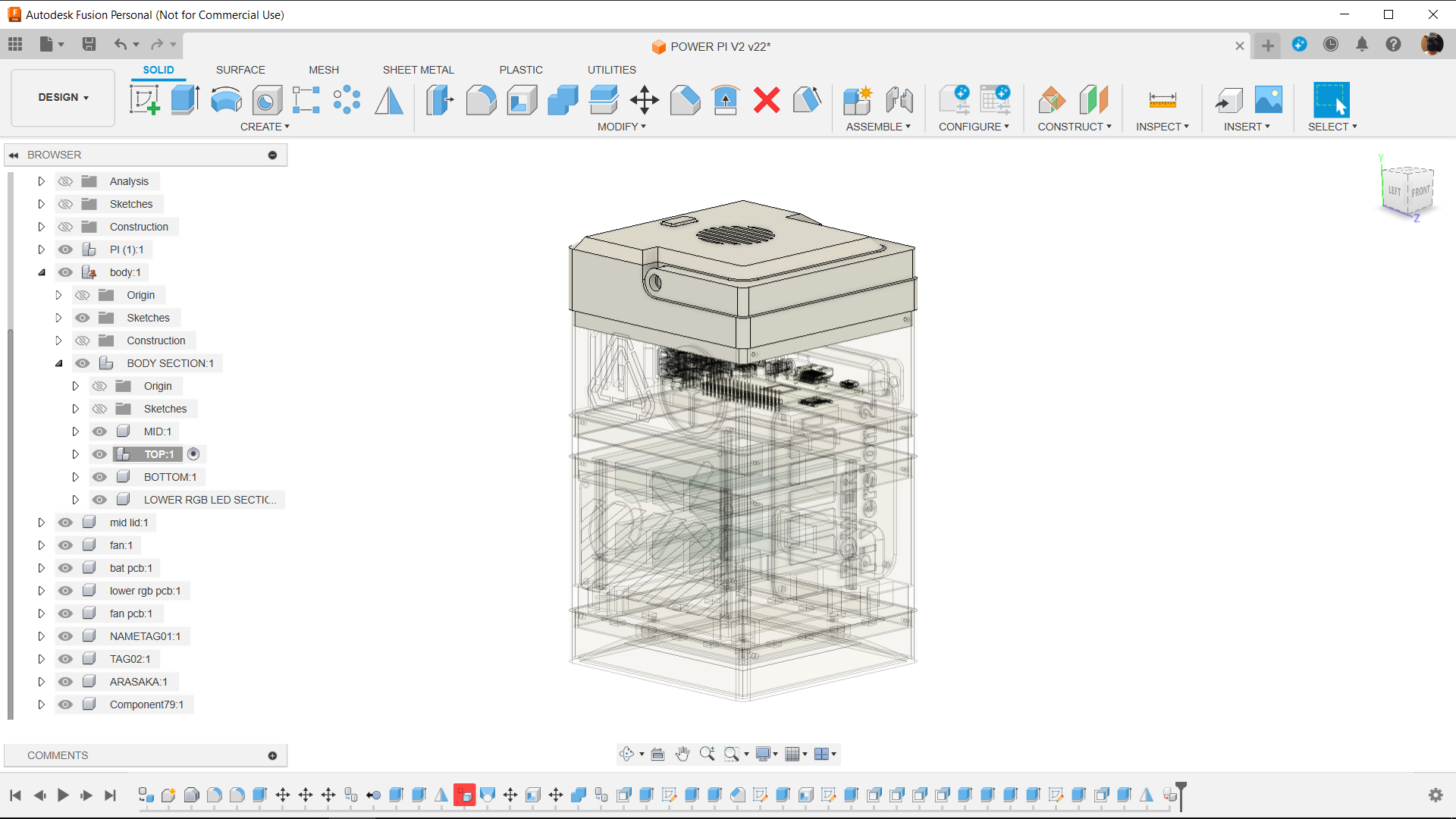Image resolution: width=1456 pixels, height=819 pixels.
Task: Open the Job Status clock icon
Action: pos(1331,44)
